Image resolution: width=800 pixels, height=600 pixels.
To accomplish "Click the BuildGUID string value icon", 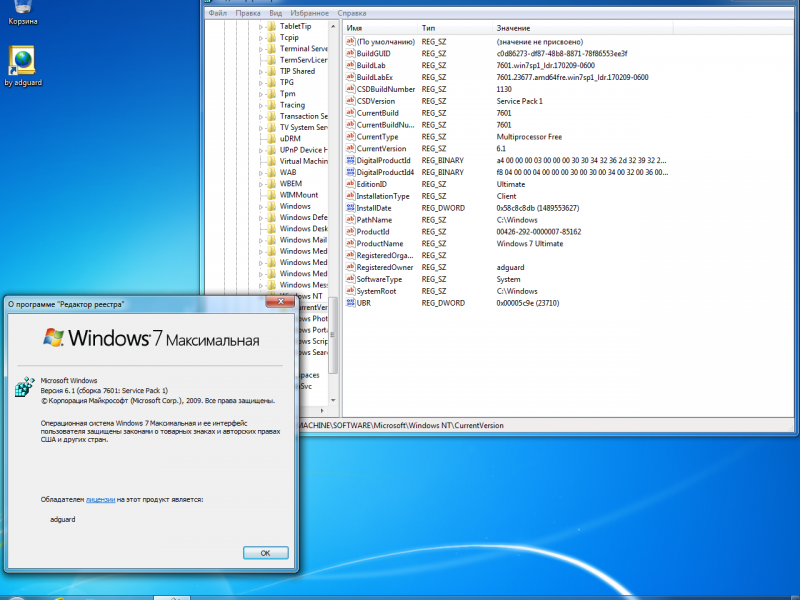I will [x=350, y=53].
